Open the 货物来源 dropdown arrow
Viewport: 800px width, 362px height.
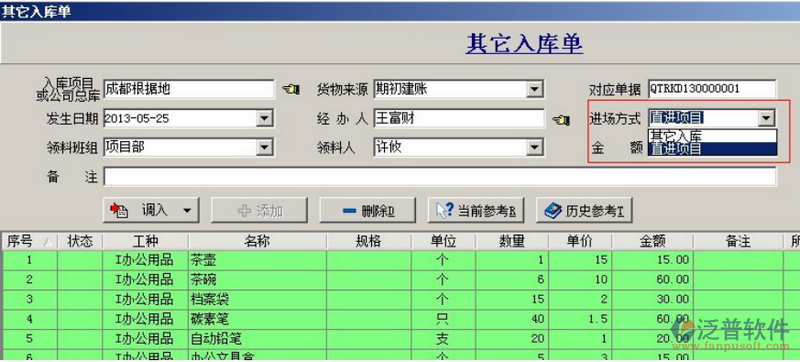coord(534,90)
